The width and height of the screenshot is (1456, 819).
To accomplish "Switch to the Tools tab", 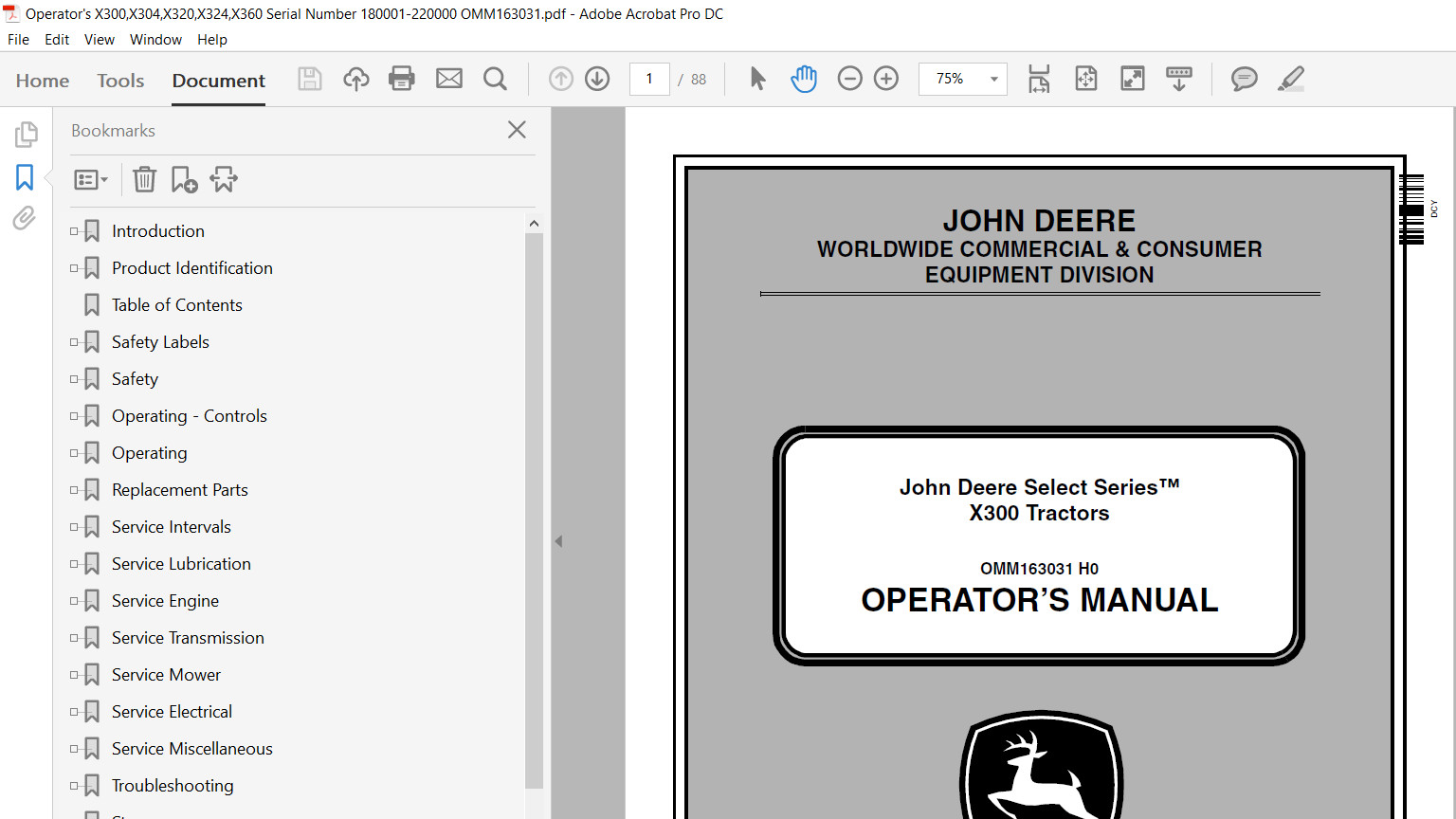I will tap(120, 81).
